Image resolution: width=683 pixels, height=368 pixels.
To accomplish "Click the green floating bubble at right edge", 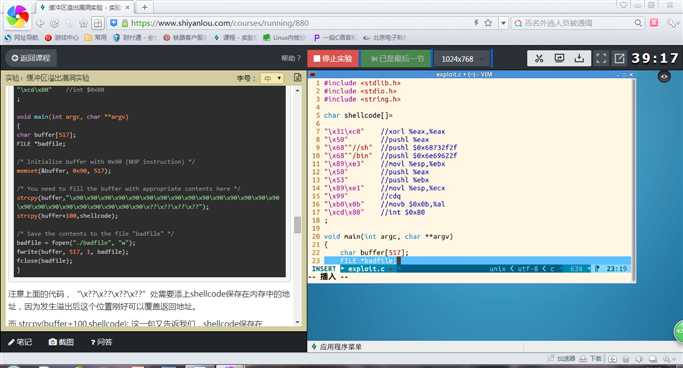I will [678, 331].
